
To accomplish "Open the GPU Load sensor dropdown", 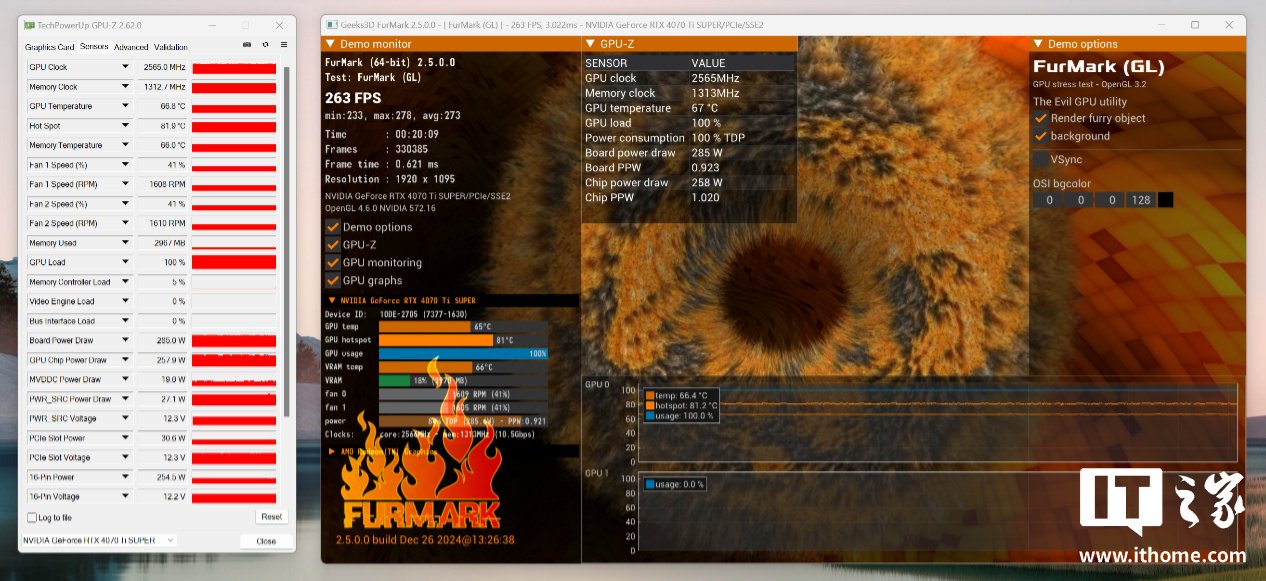I will (125, 262).
